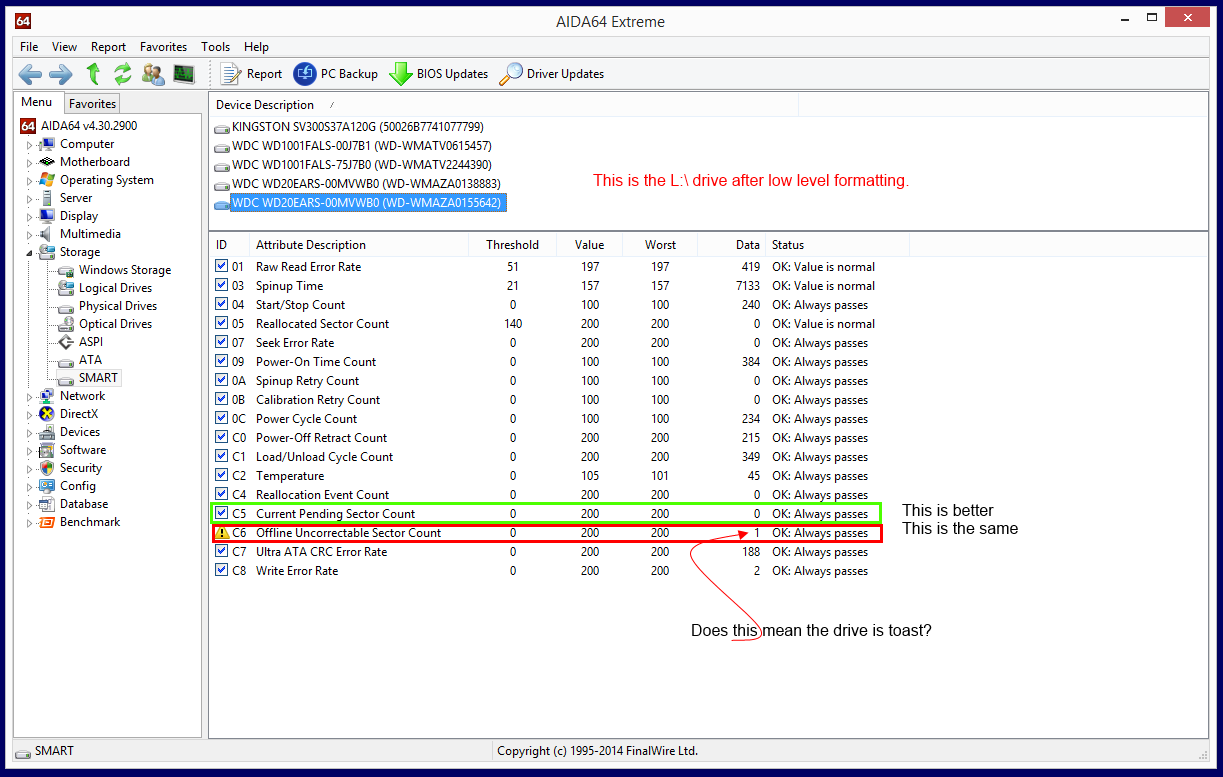Open the Operating System node
This screenshot has height=777, width=1223.
[x=106, y=180]
